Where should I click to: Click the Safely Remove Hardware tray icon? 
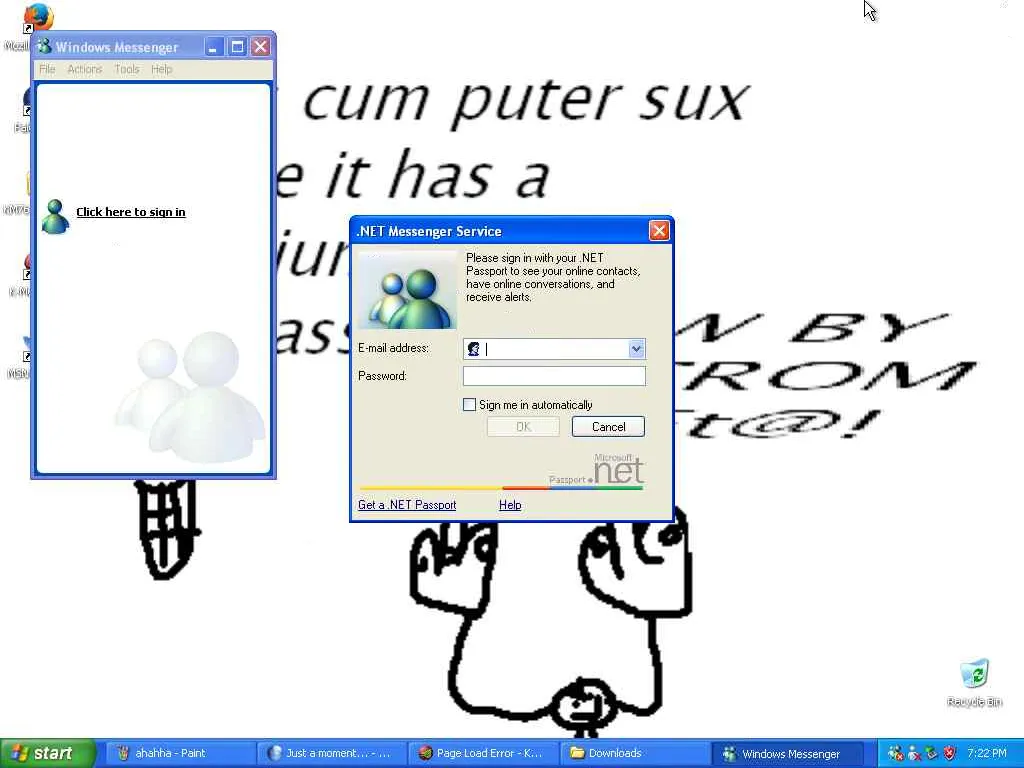coord(931,753)
